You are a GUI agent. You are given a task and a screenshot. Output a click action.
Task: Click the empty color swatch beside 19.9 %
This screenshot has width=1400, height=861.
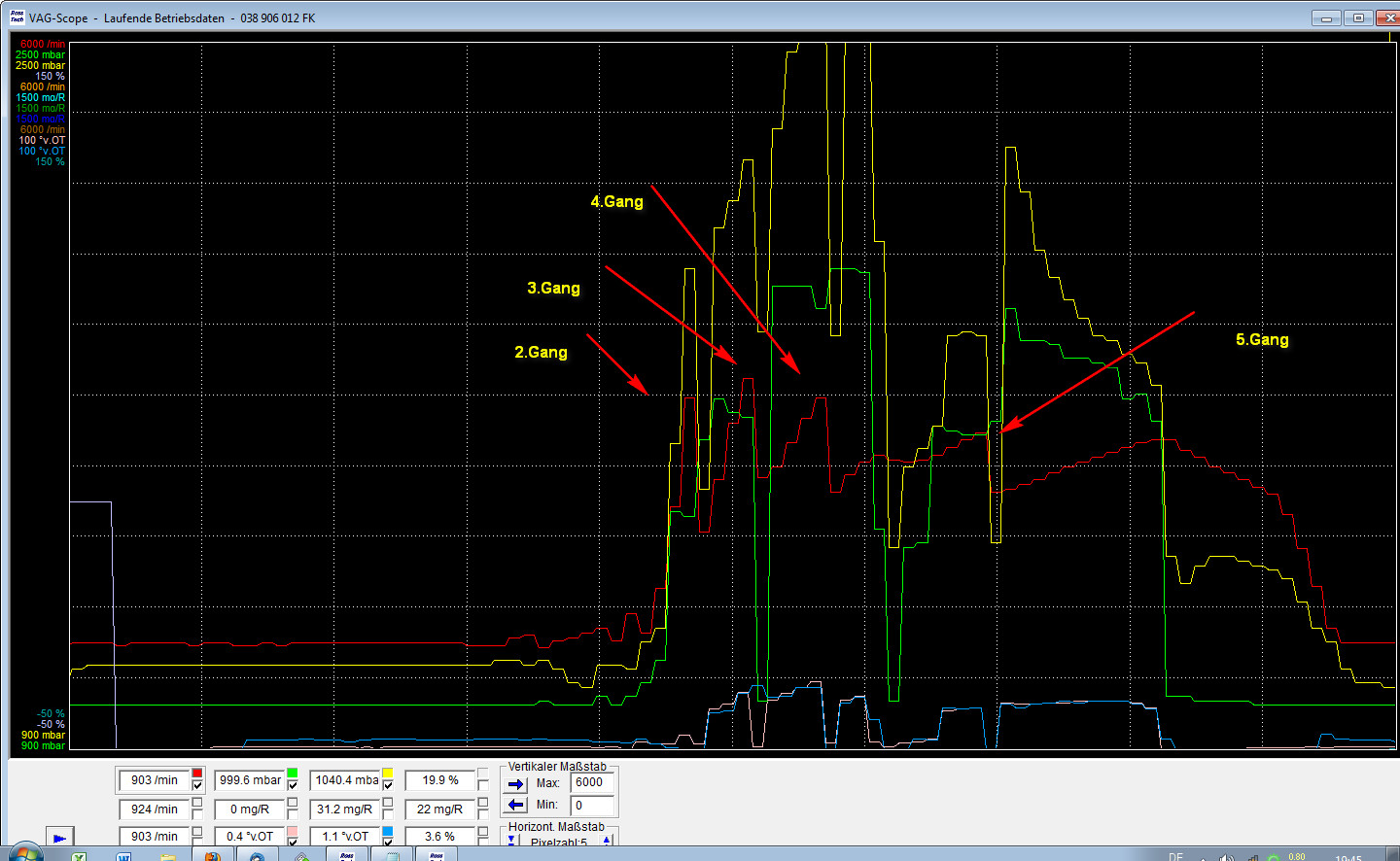[x=482, y=774]
